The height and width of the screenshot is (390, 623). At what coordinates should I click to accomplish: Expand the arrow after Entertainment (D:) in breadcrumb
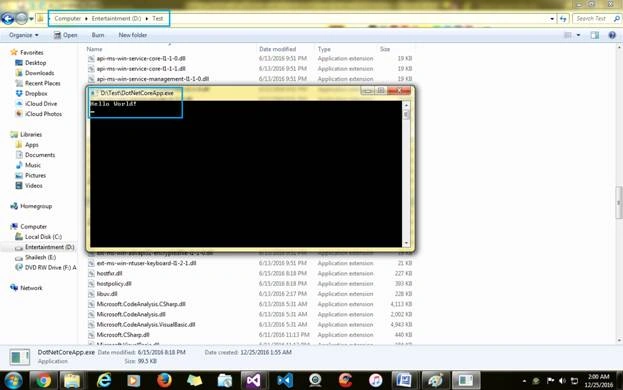pyautogui.click(x=147, y=19)
